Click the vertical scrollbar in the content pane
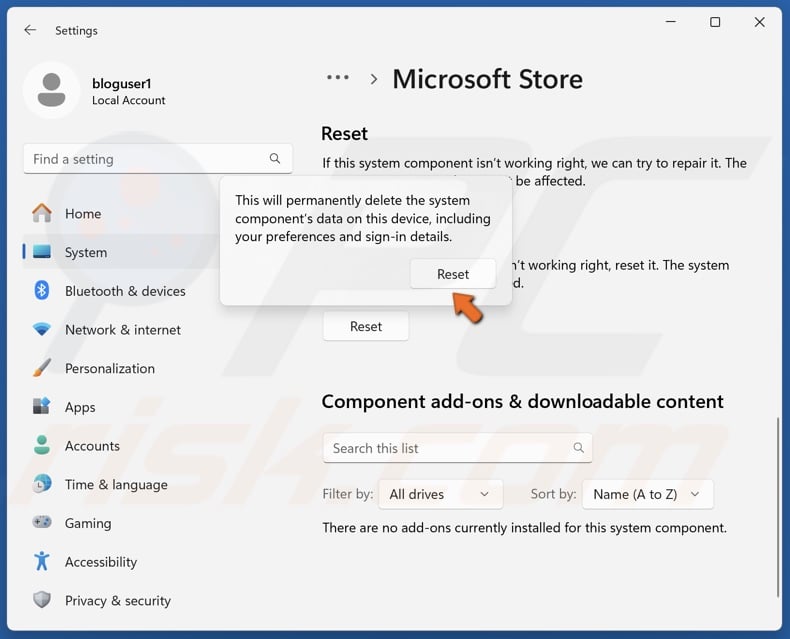Image resolution: width=790 pixels, height=639 pixels. click(777, 506)
